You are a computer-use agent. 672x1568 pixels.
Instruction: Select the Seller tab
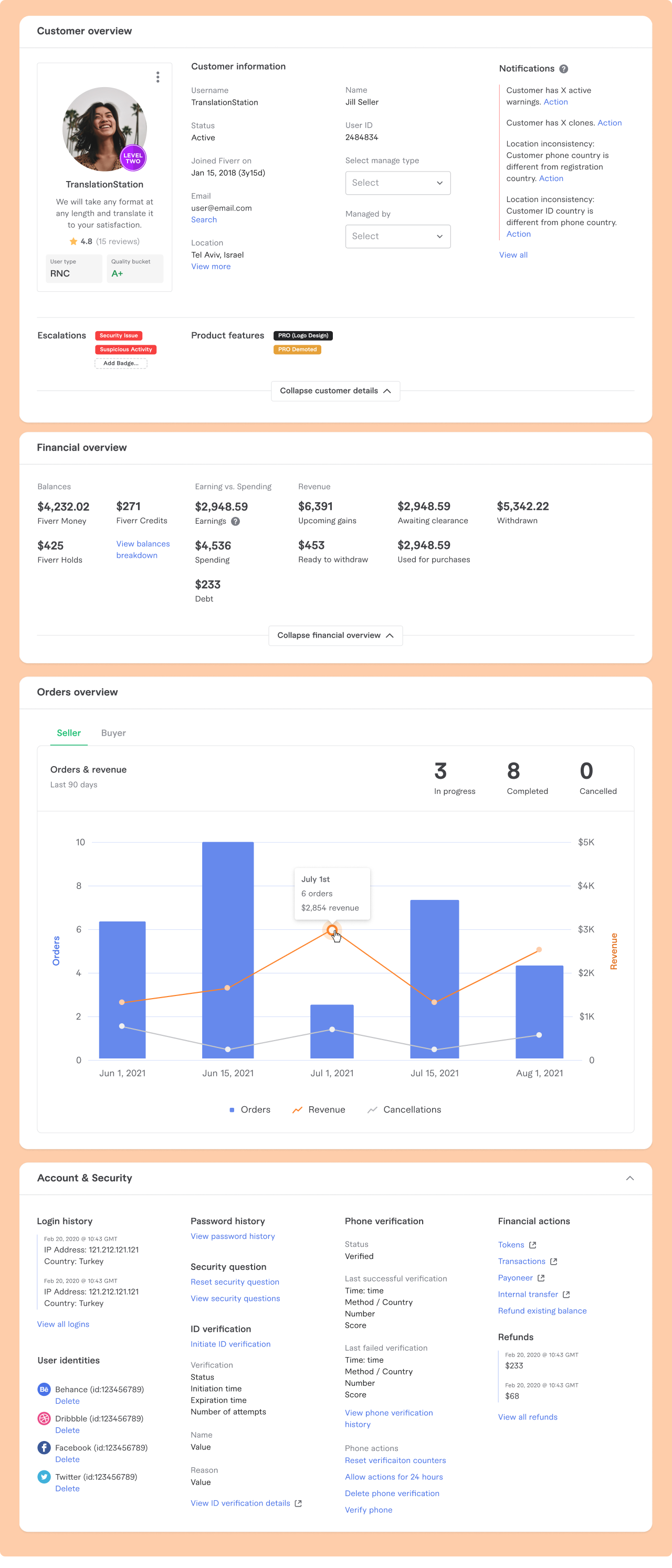coord(69,733)
